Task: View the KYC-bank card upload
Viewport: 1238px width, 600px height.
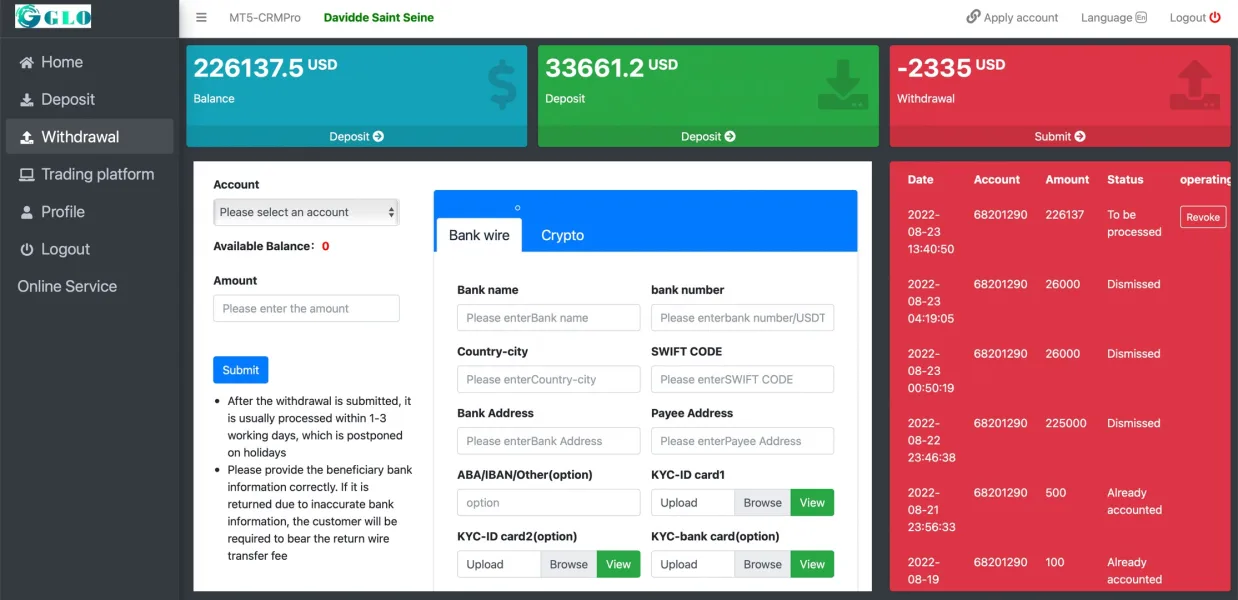Action: pyautogui.click(x=812, y=564)
